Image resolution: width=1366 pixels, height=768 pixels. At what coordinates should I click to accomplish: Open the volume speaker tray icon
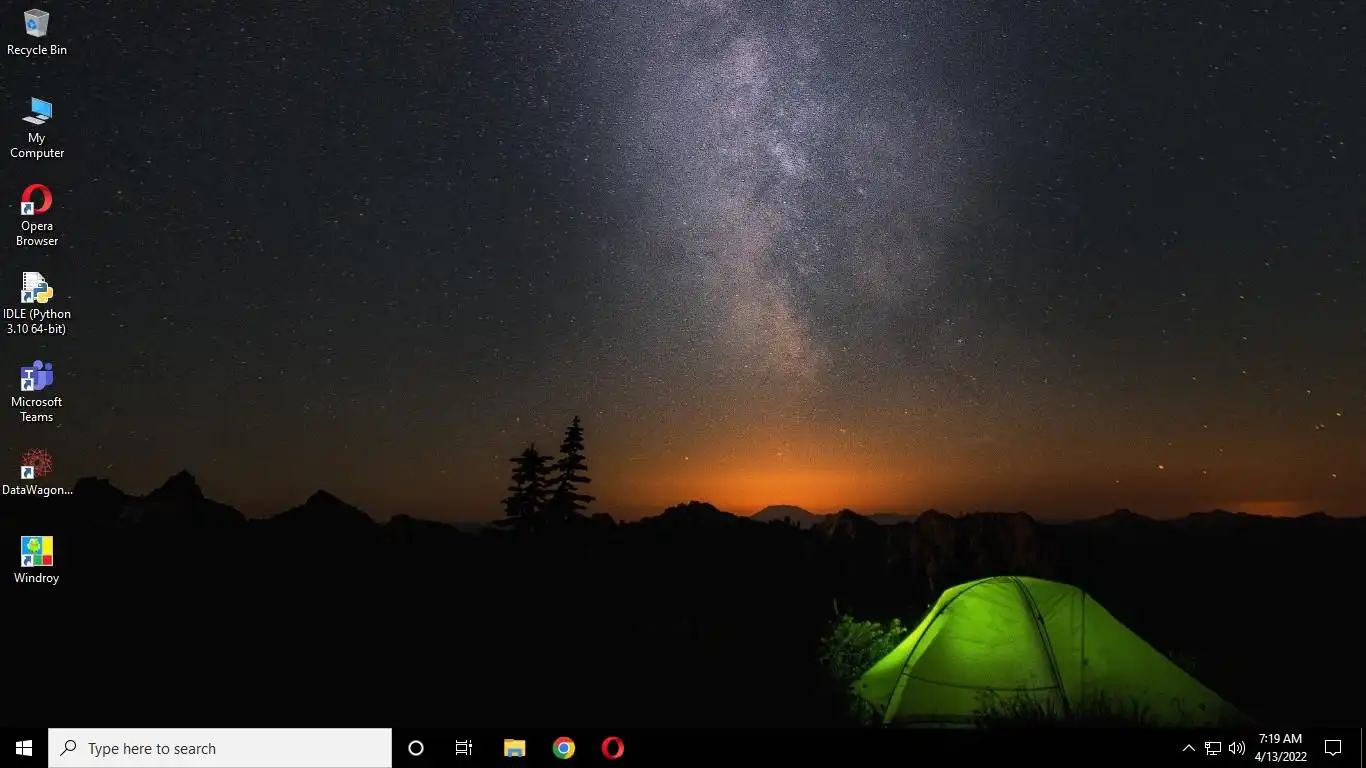click(x=1237, y=748)
